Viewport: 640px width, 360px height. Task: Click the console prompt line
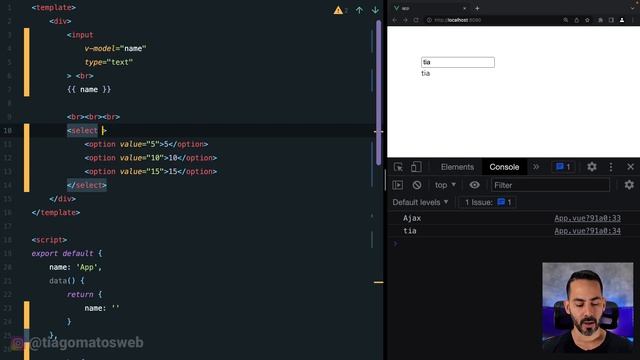pyautogui.click(x=513, y=244)
